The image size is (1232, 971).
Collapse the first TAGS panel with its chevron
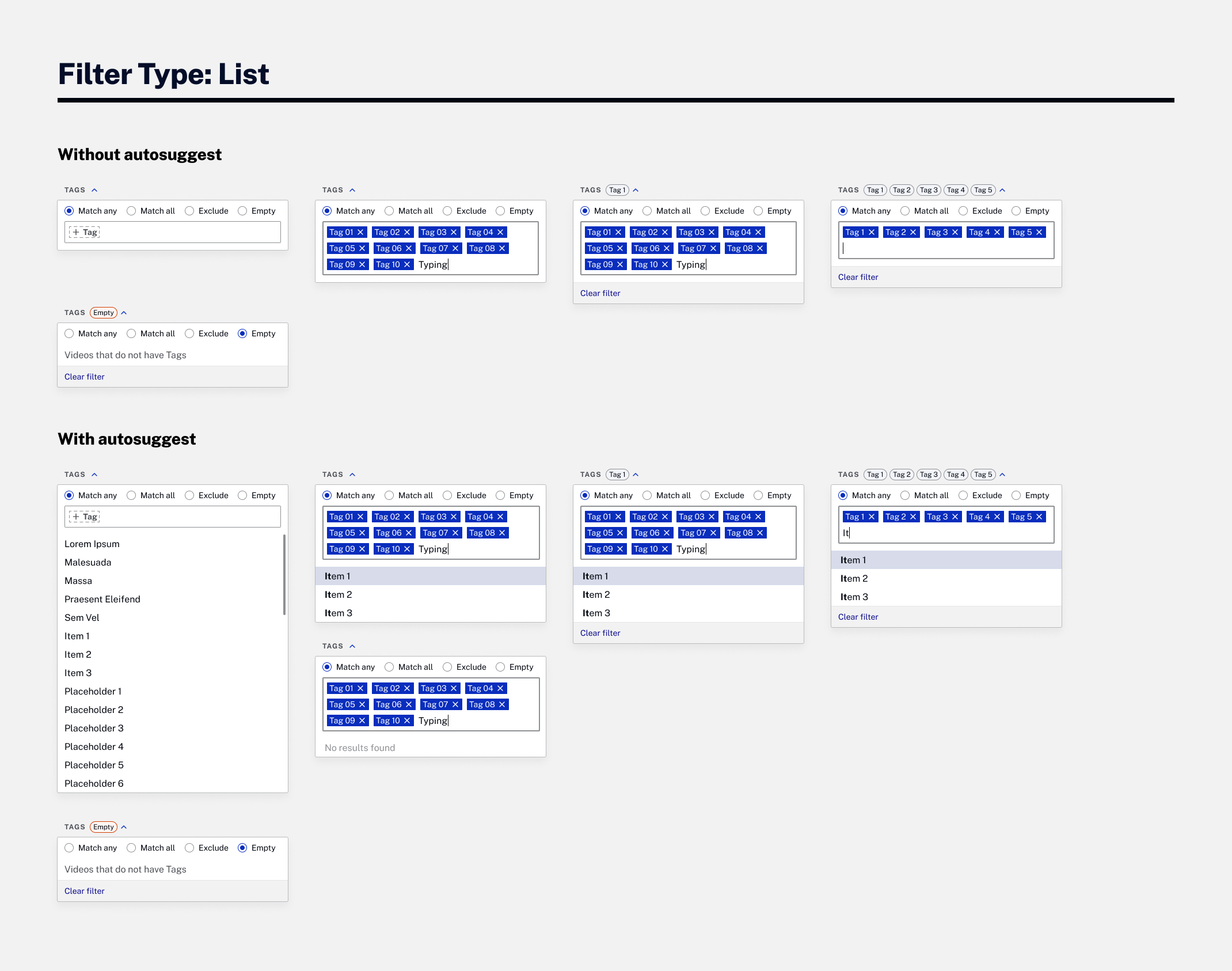click(x=94, y=189)
